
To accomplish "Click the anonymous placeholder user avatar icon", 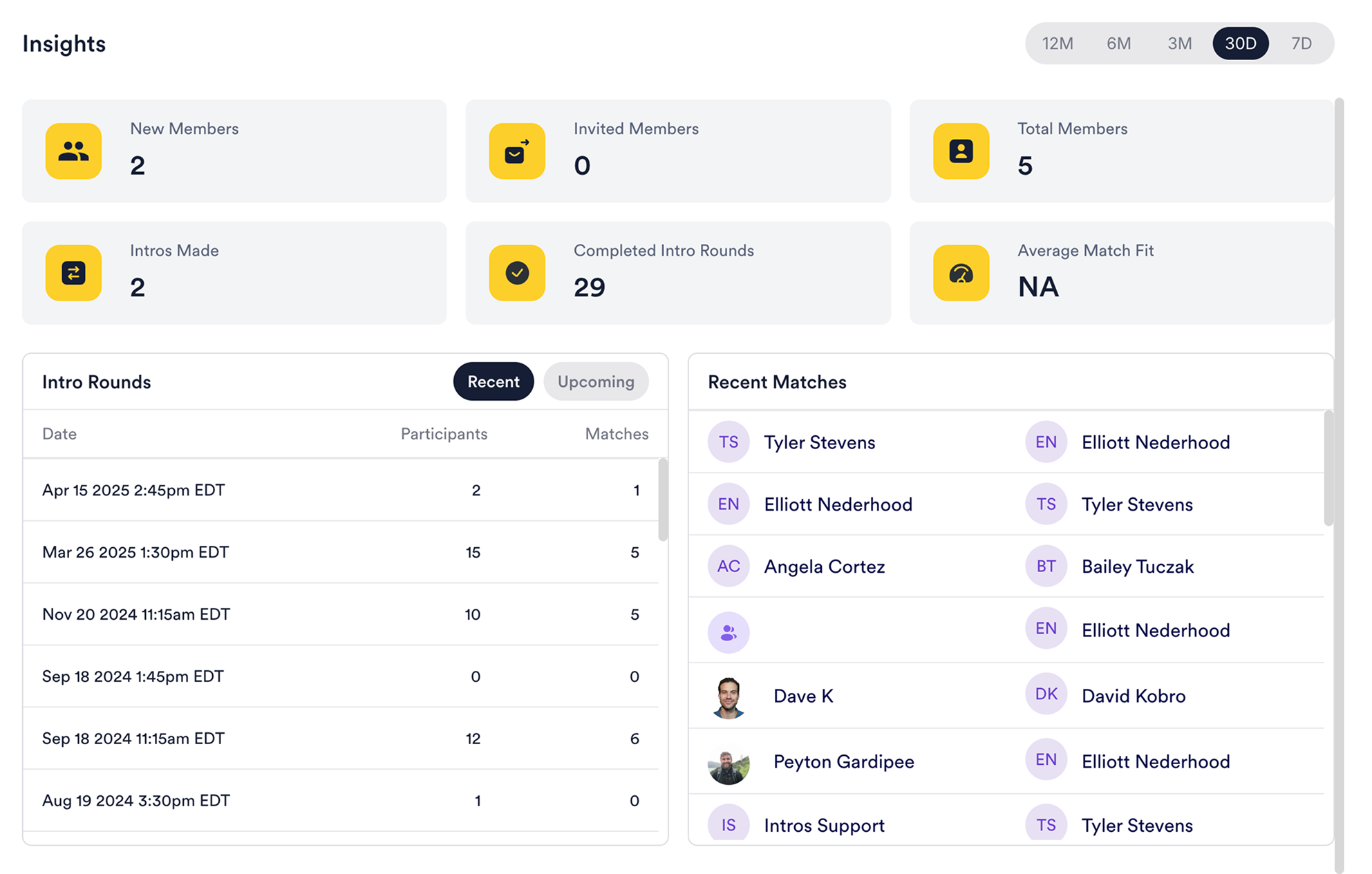I will tap(729, 631).
